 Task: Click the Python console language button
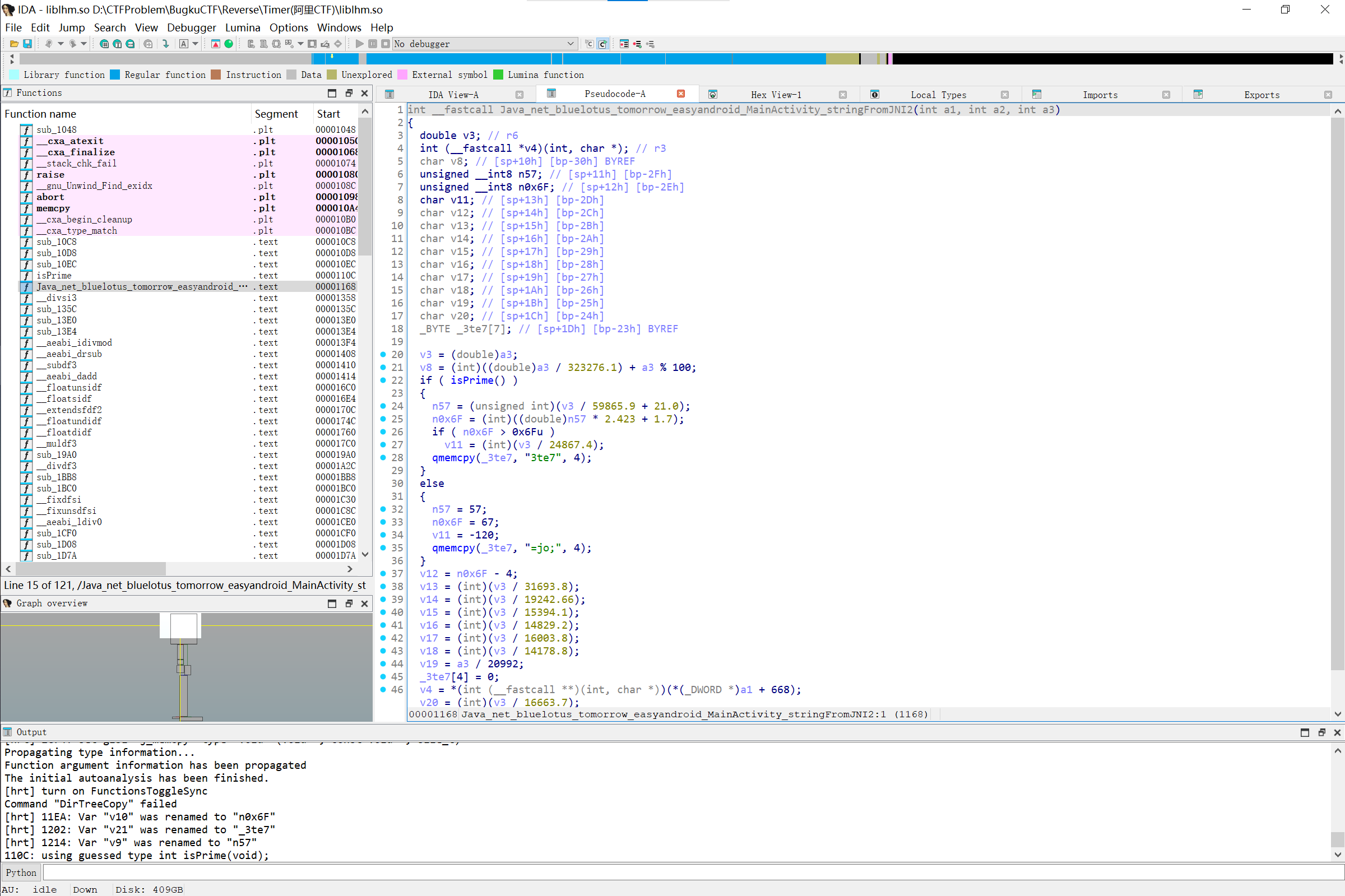pos(21,872)
